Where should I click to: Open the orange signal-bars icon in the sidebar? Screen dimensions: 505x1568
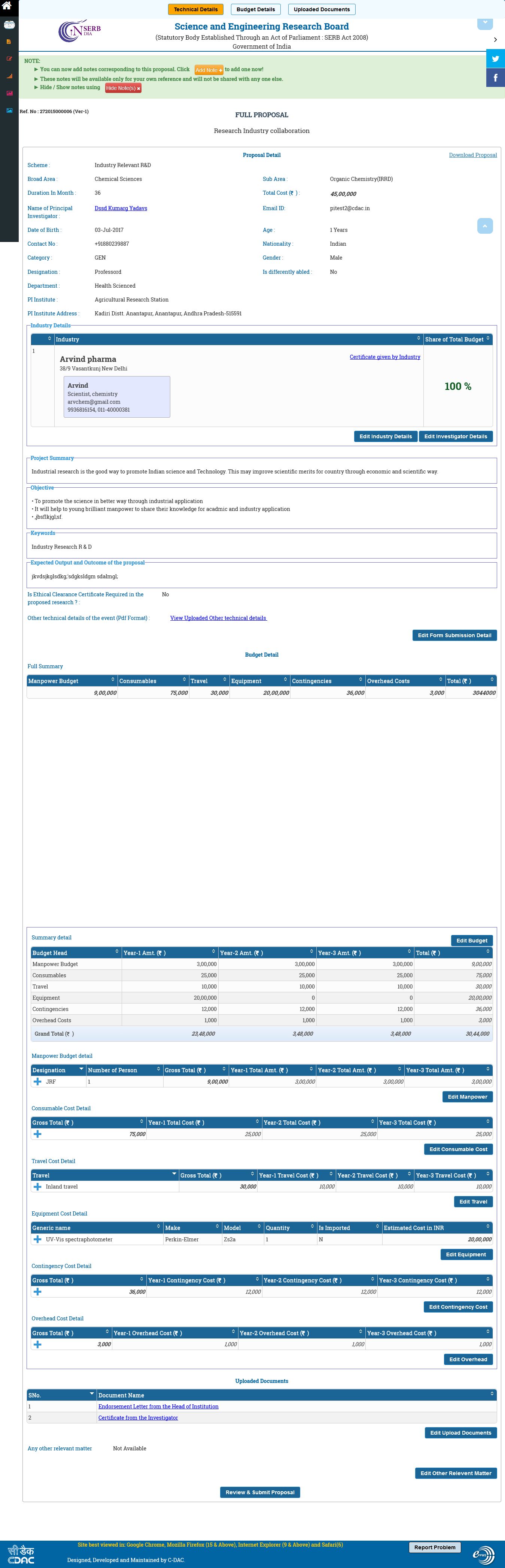click(x=9, y=76)
